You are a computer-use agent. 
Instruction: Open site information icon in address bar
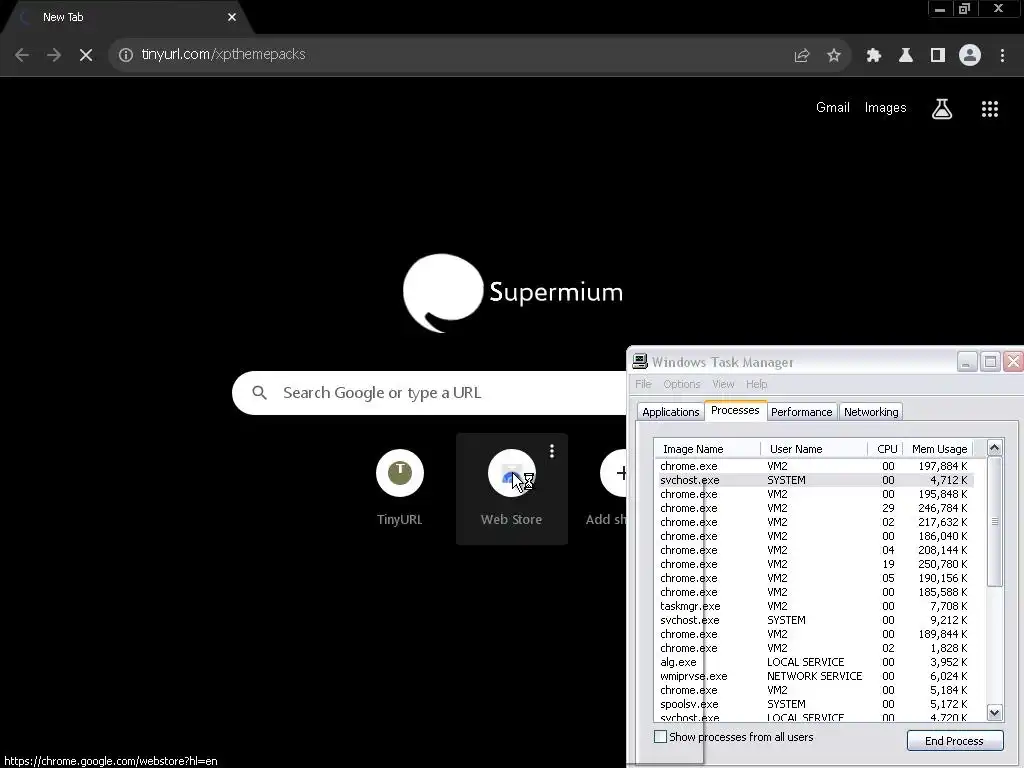click(x=125, y=55)
